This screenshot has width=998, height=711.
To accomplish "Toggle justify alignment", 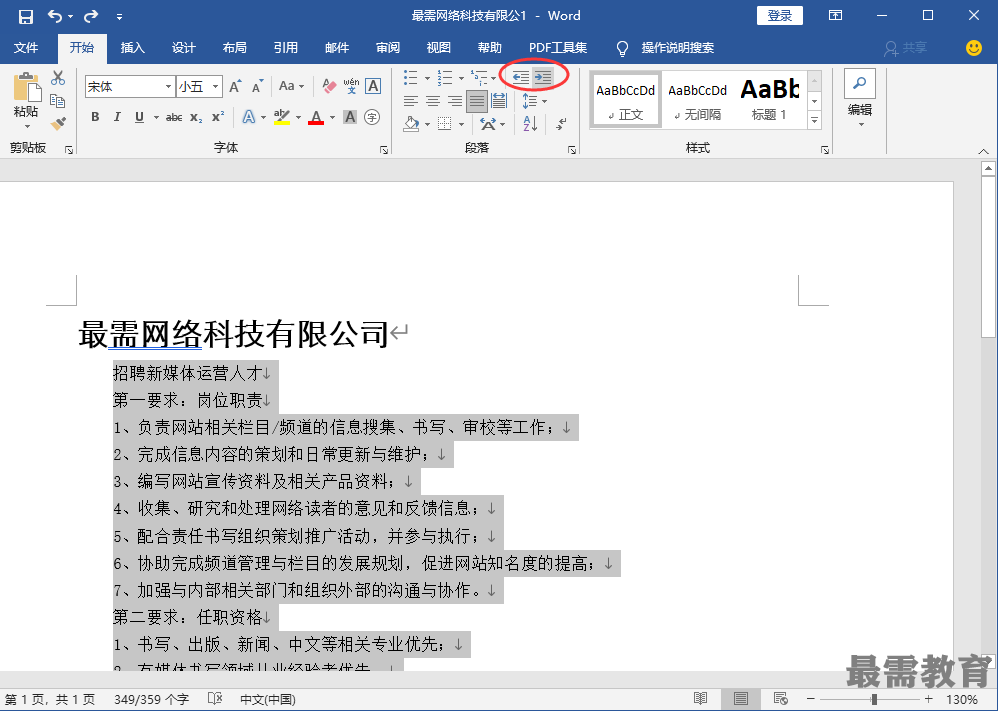I will [477, 101].
